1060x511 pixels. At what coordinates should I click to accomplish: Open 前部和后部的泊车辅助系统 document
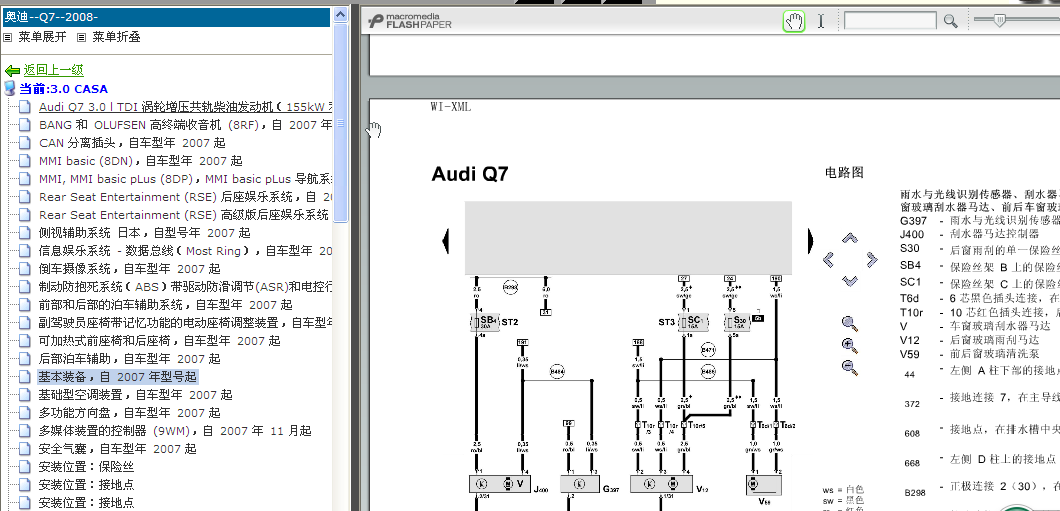(x=166, y=305)
